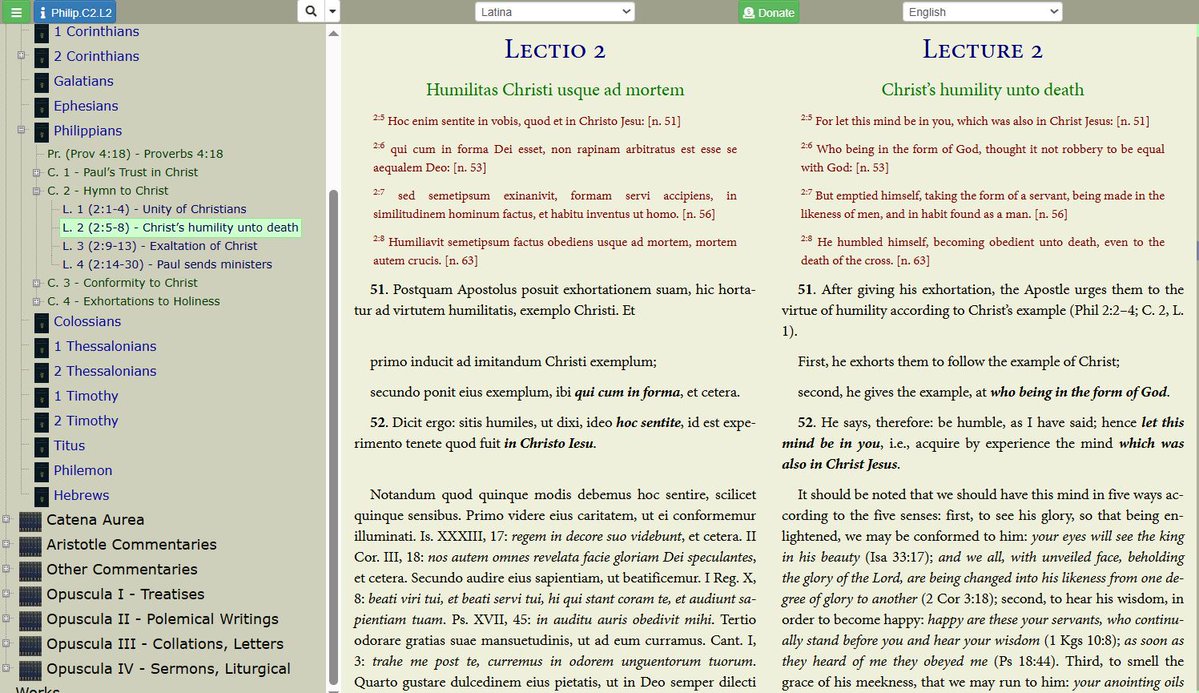
Task: Open Opuscula II - Polemical Writings
Action: pos(162,619)
